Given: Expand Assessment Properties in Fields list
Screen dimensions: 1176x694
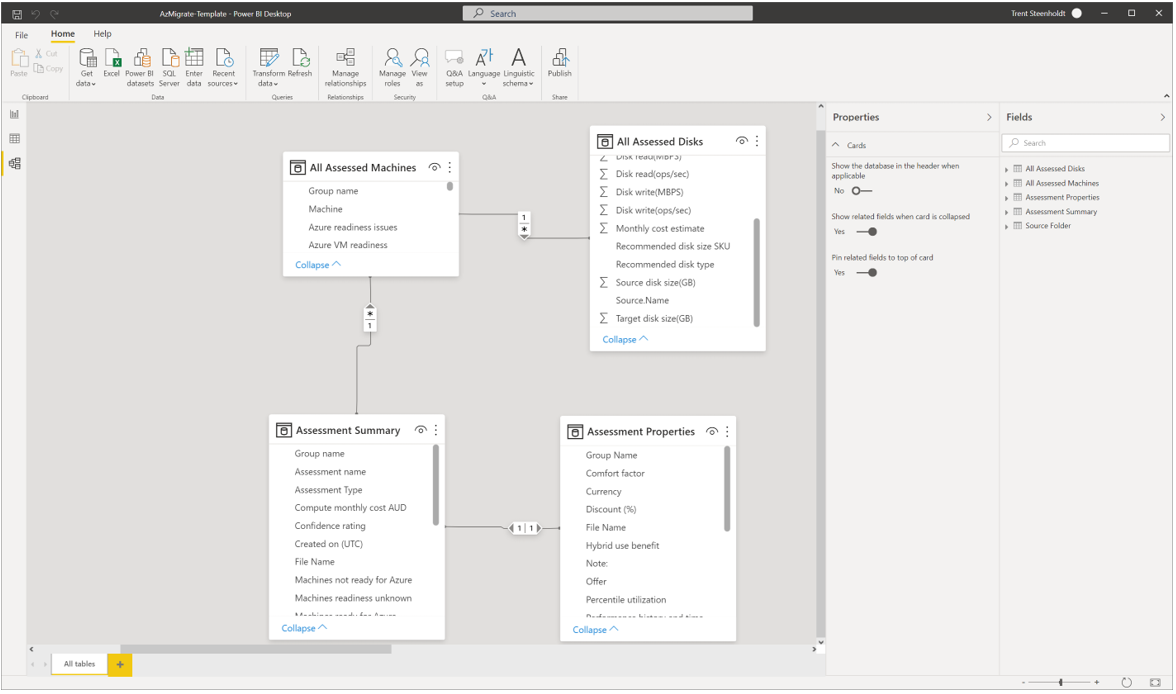Looking at the screenshot, I should [1006, 198].
